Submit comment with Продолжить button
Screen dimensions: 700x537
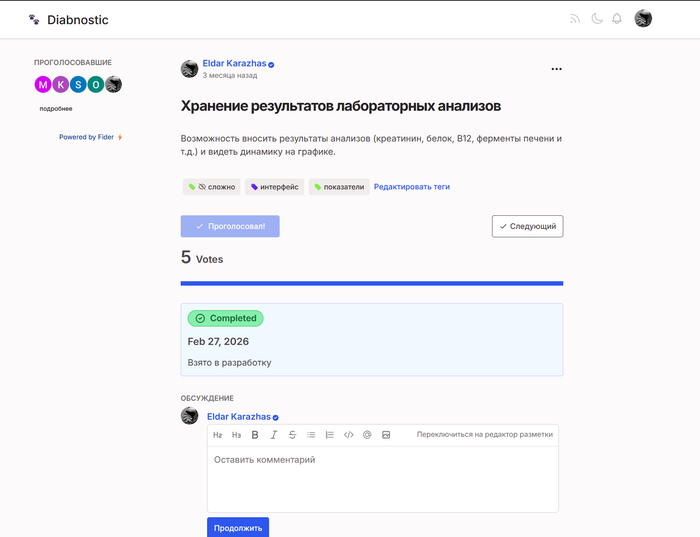(x=238, y=528)
